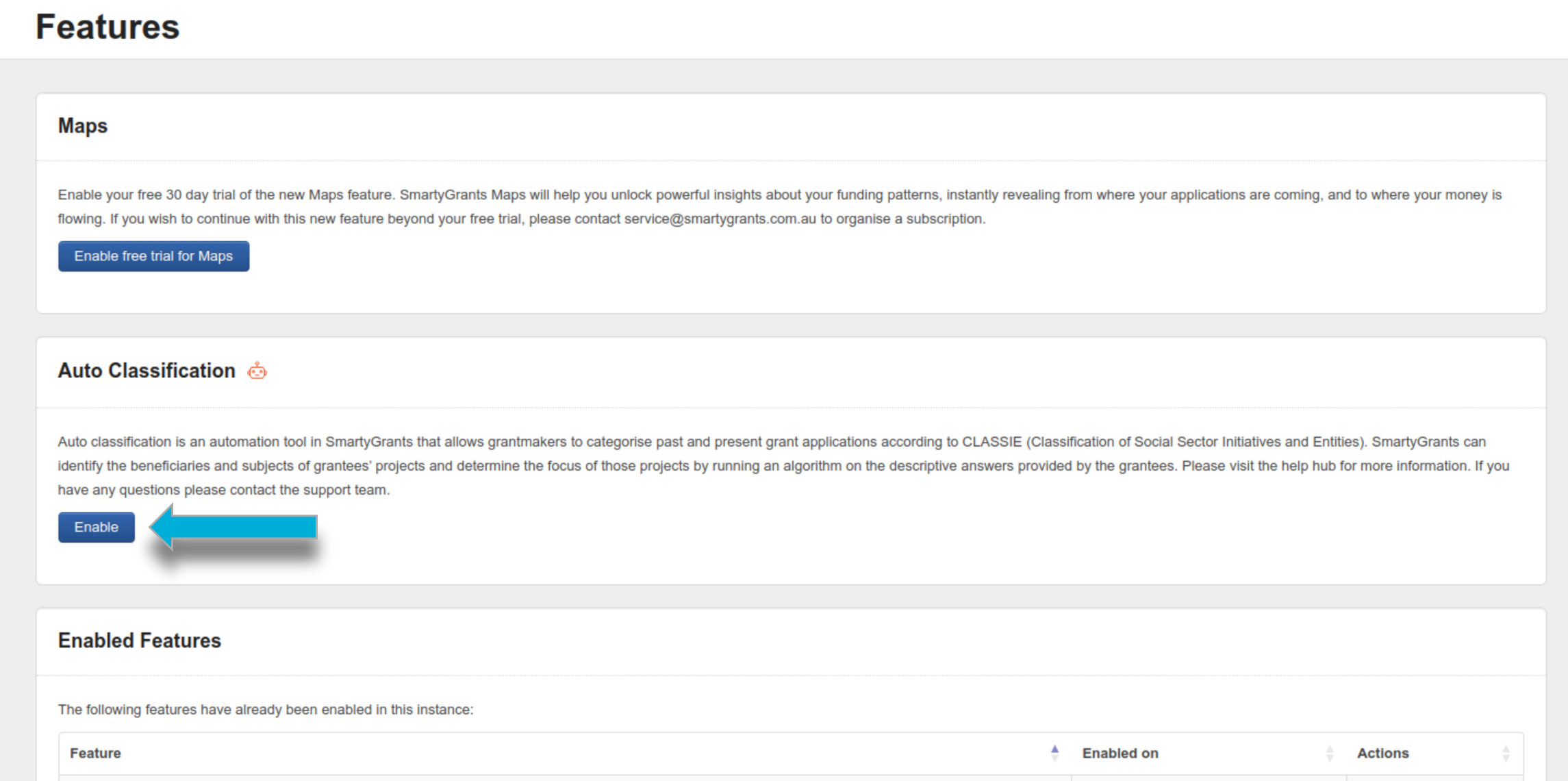Click the Features page title
Screen dimensions: 1568x781
click(108, 27)
